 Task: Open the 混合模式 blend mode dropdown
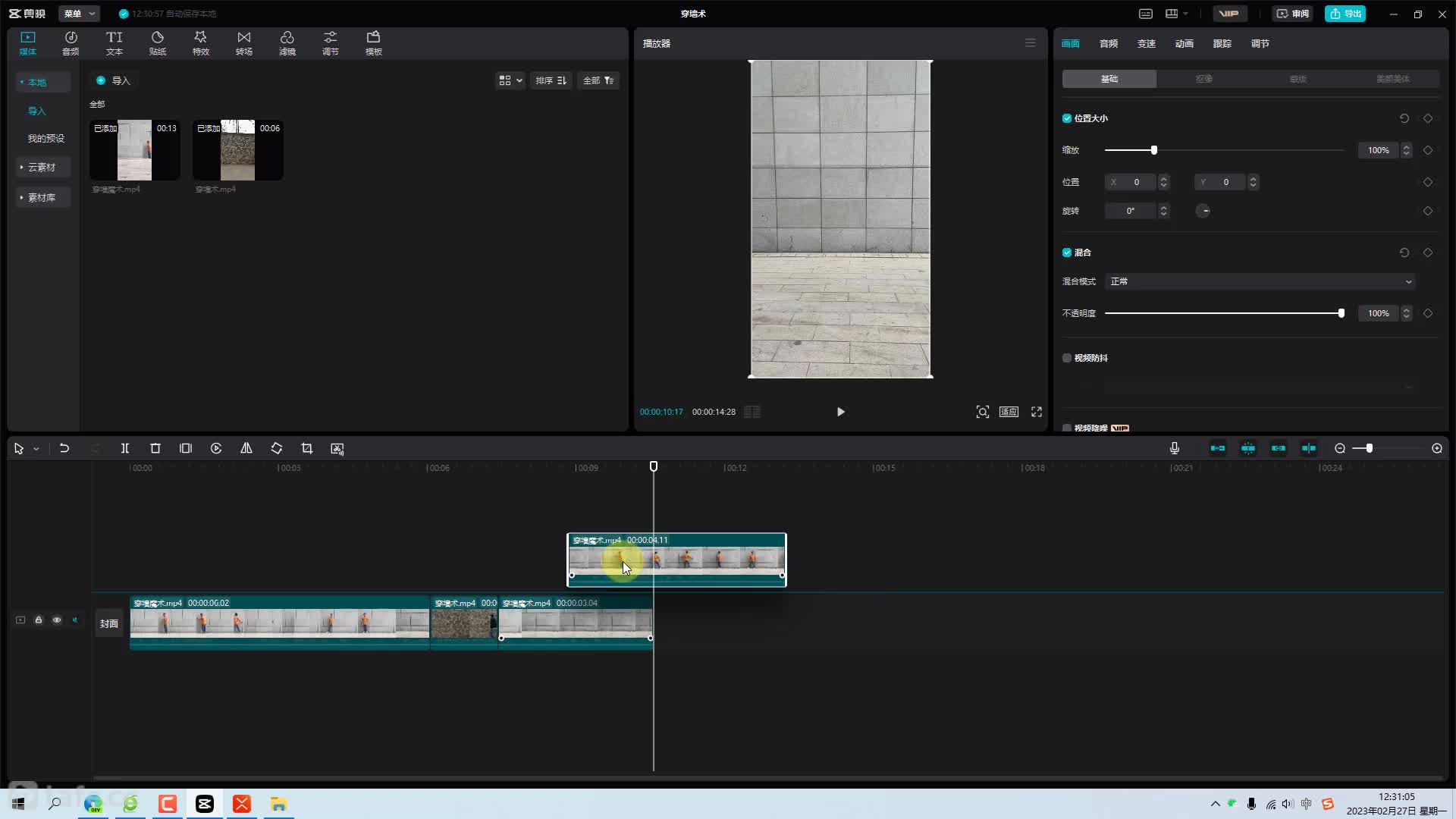1260,281
